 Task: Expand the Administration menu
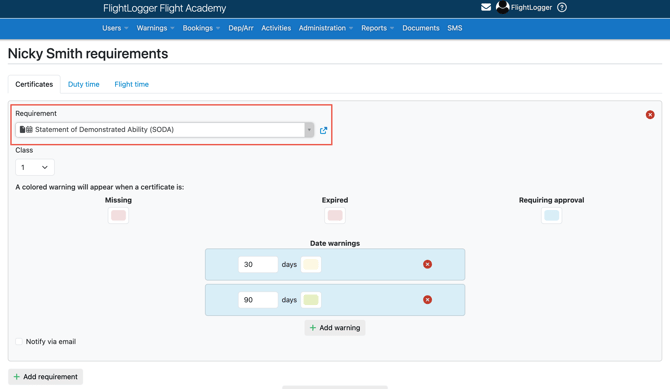326,28
